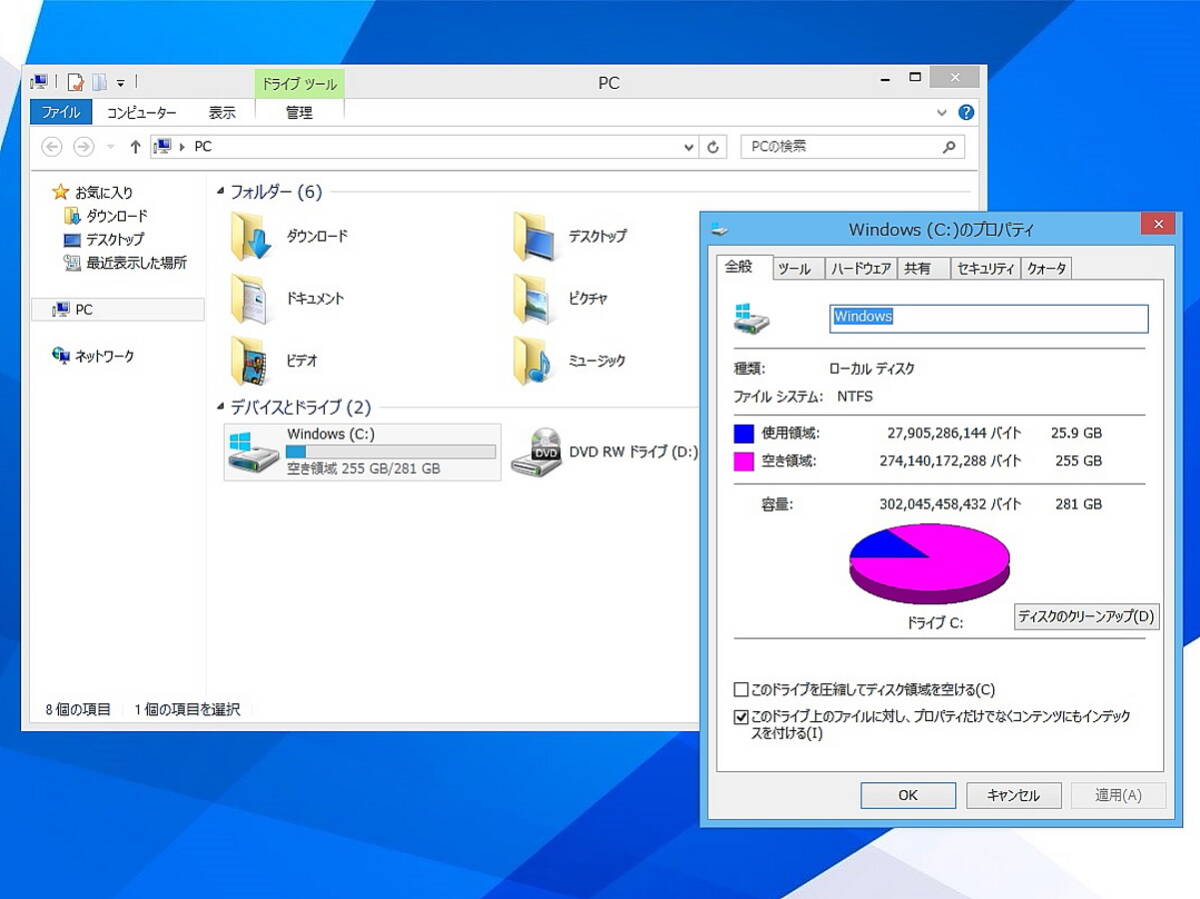Uncheck the index file contents checkbox
The width and height of the screenshot is (1200, 899).
(x=741, y=717)
